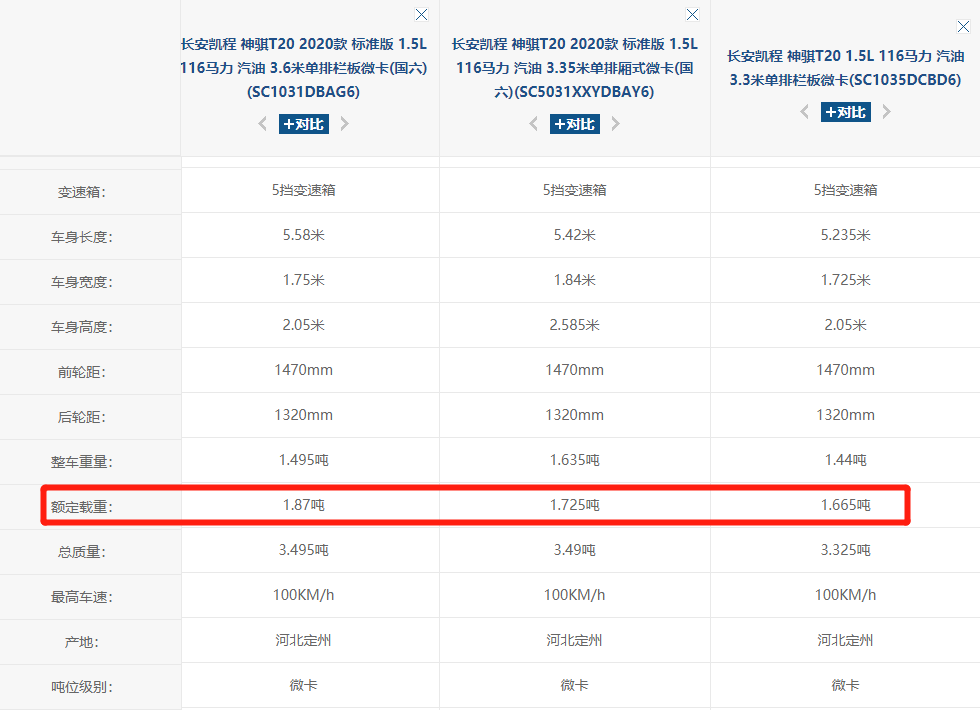Click the 1.665吨 rated load value
The height and width of the screenshot is (710, 980).
[846, 505]
